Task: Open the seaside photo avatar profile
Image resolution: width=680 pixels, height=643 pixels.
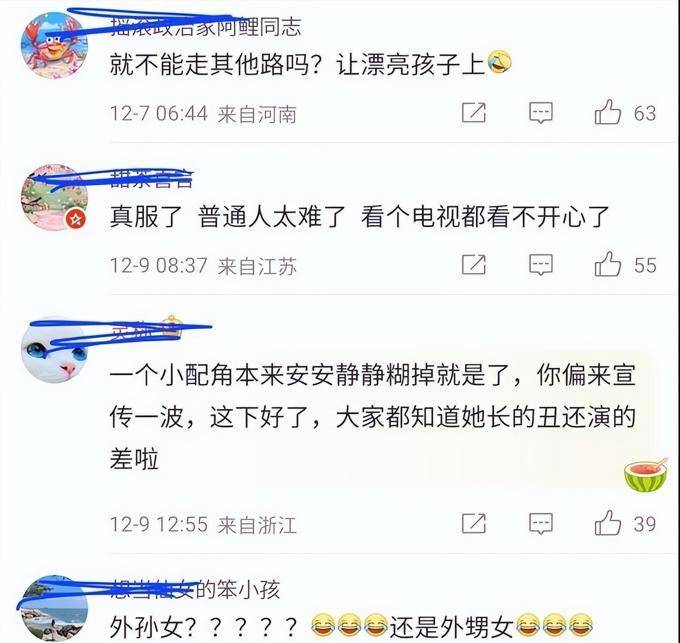Action: click(54, 609)
